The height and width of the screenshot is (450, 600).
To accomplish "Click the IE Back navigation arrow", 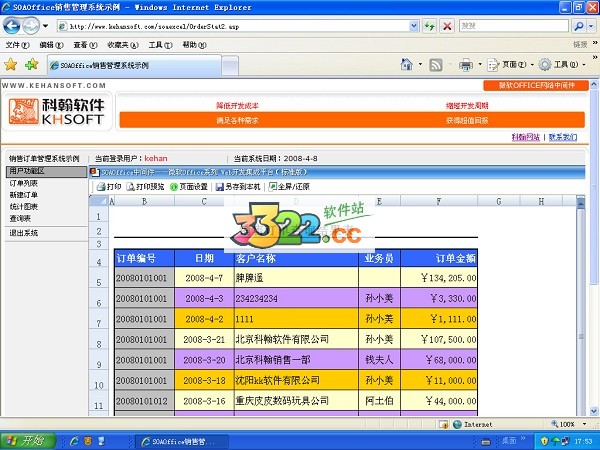I will tap(12, 26).
